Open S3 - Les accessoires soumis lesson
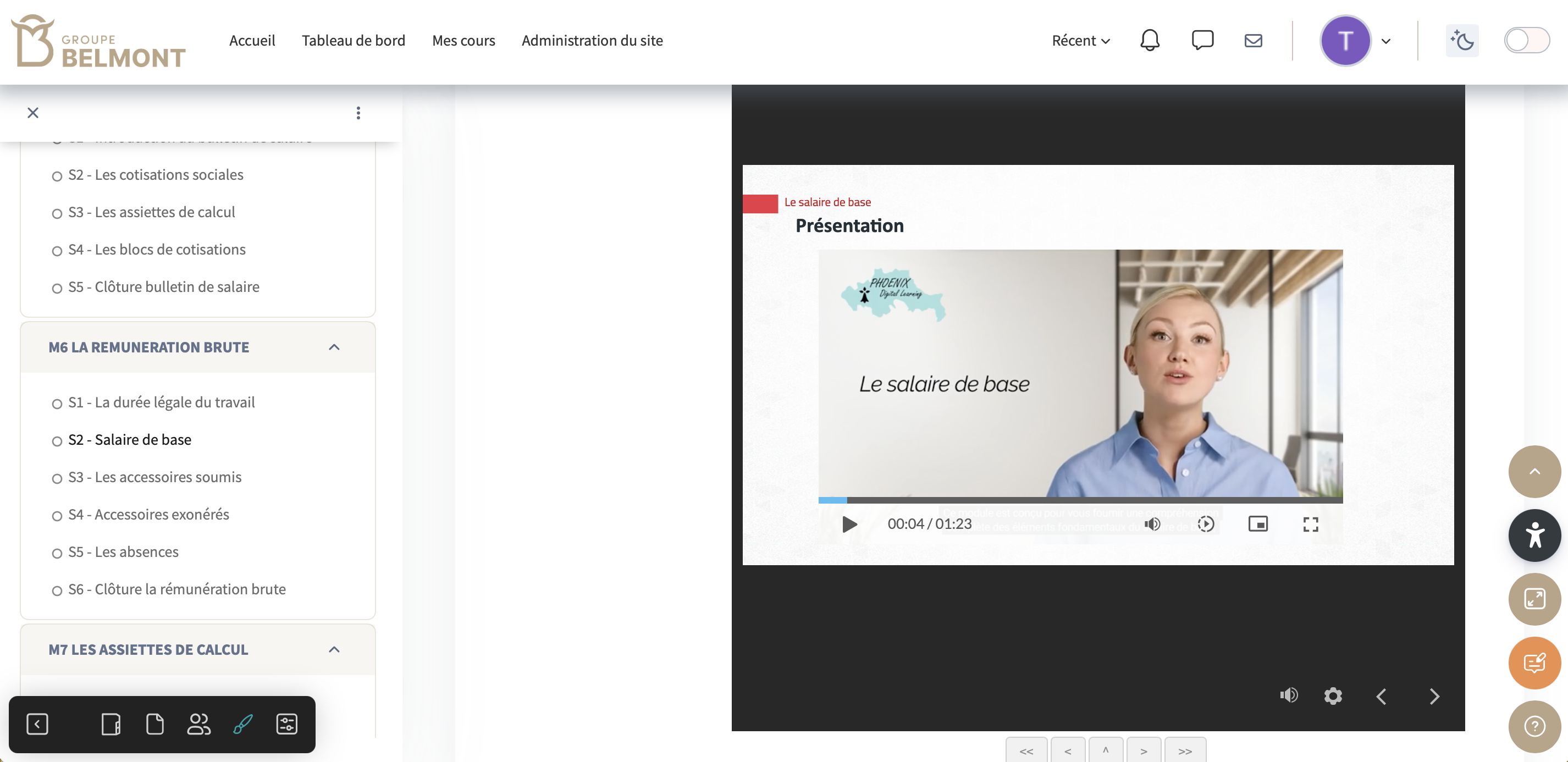The width and height of the screenshot is (1568, 762). [154, 477]
